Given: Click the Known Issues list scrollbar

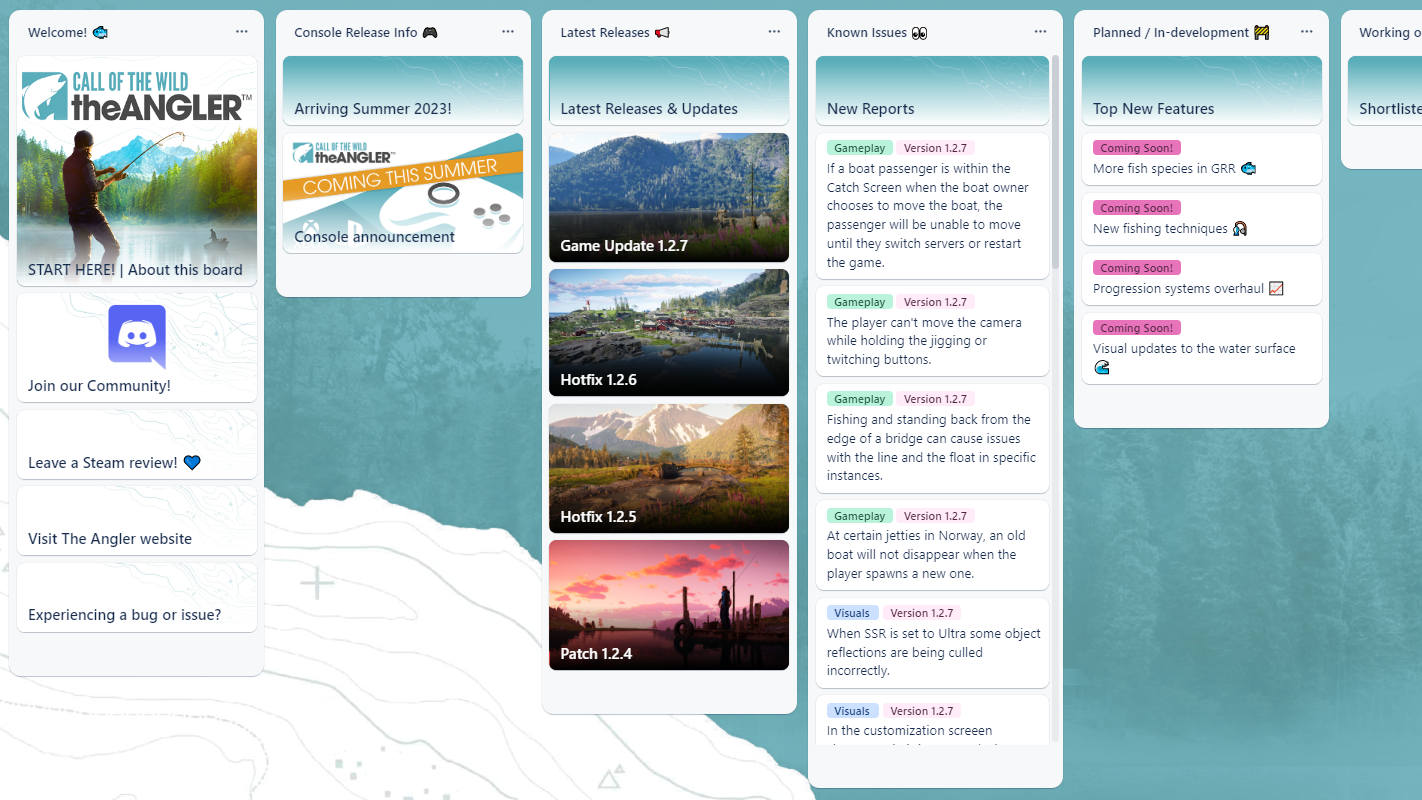Looking at the screenshot, I should coord(1055,162).
